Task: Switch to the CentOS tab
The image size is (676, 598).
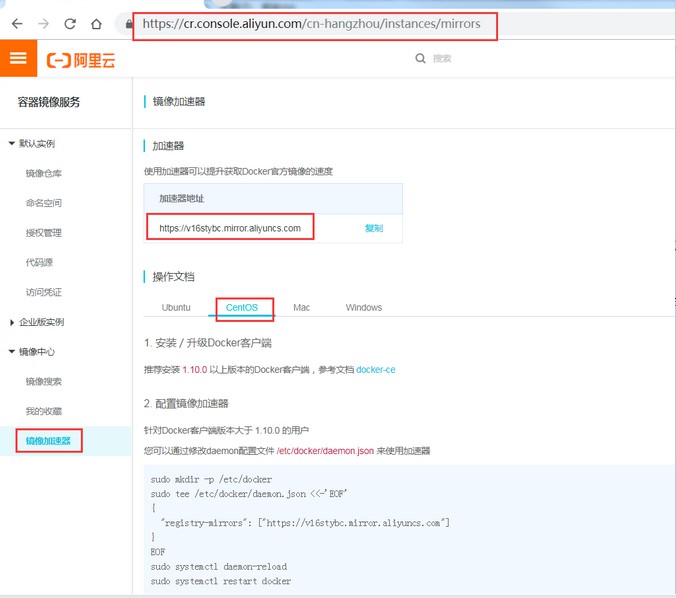Action: [242, 307]
